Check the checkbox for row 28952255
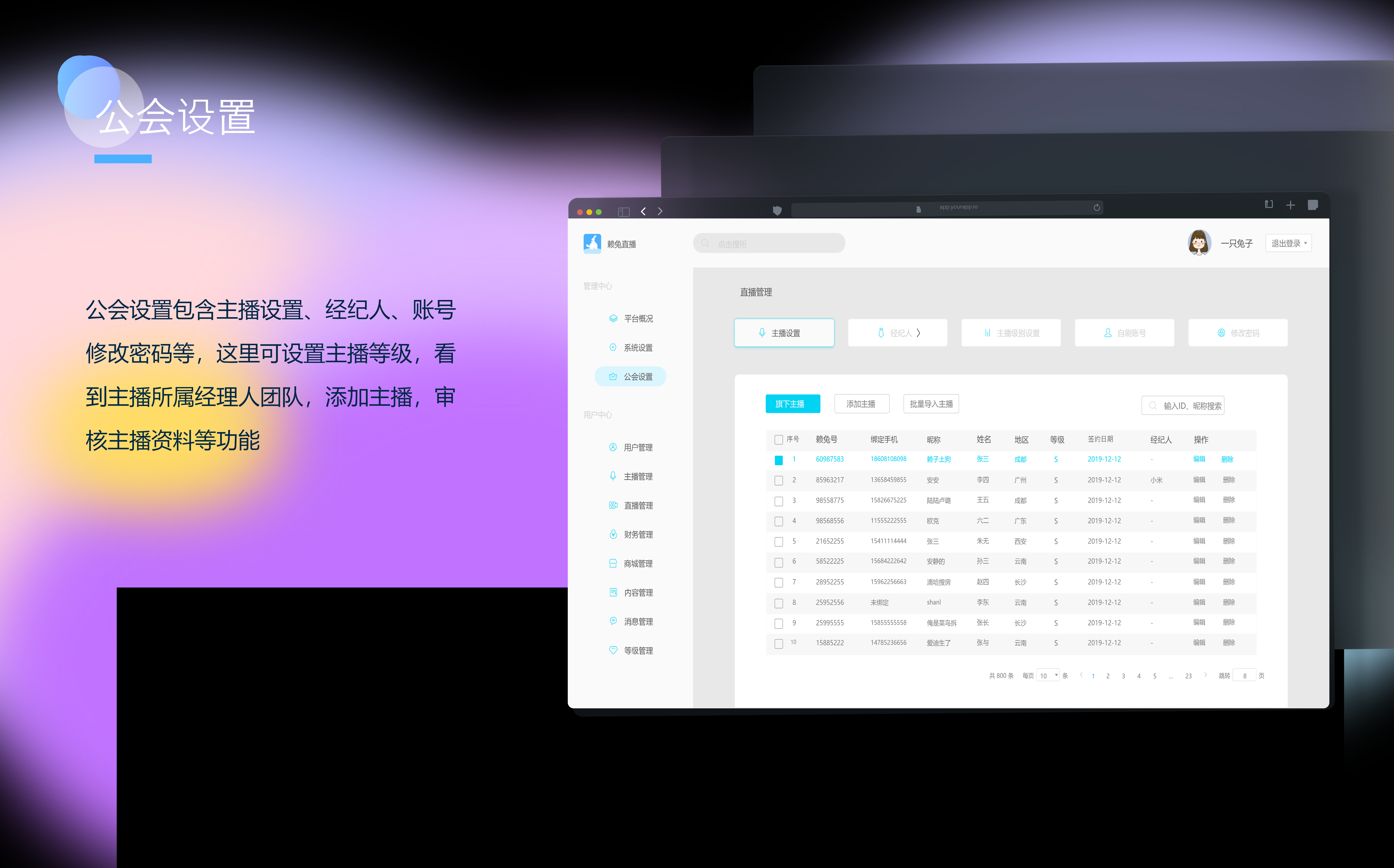Screen dimensions: 1394x868 coord(779,583)
